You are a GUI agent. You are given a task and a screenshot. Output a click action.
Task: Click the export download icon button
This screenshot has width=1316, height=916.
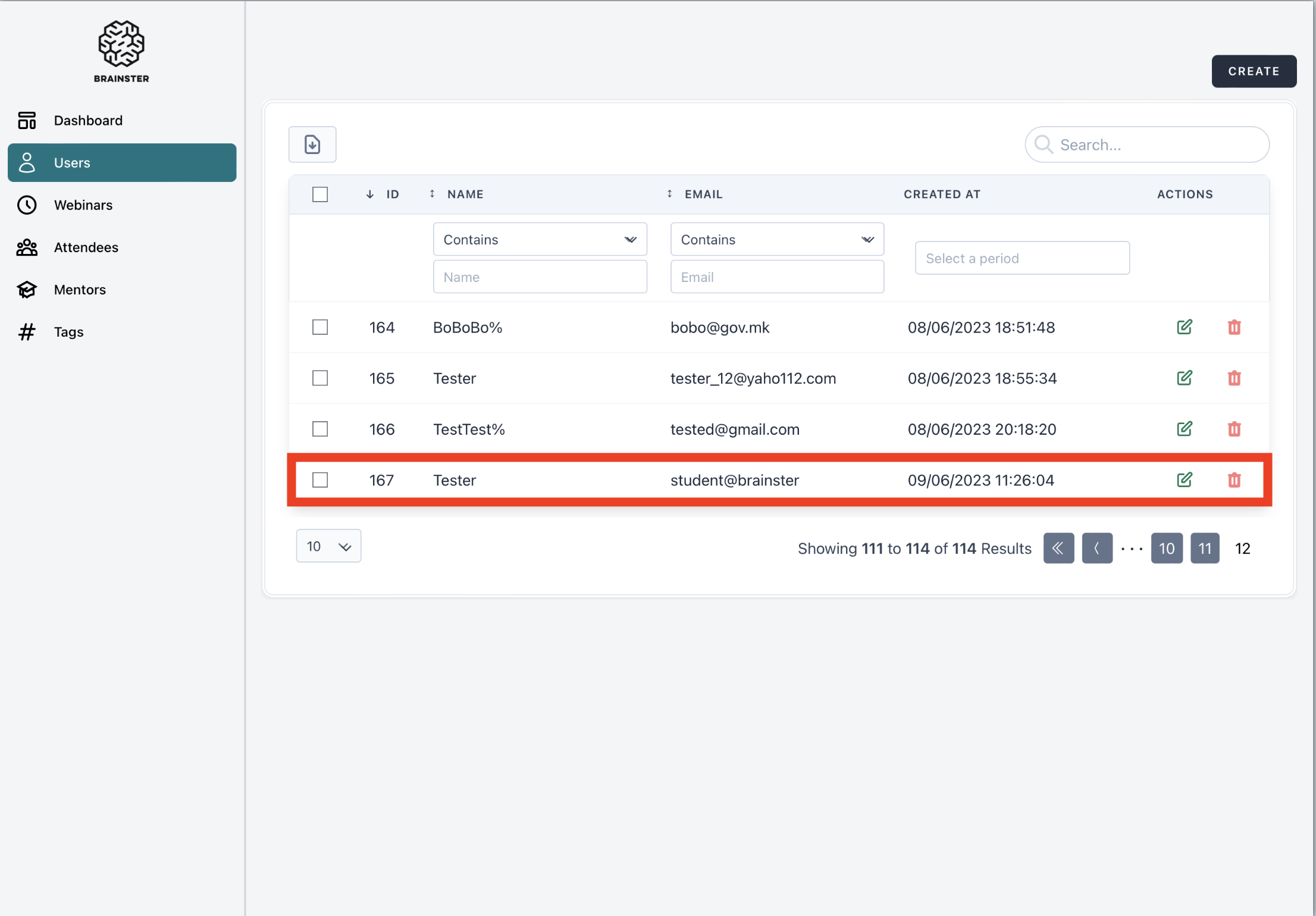312,145
